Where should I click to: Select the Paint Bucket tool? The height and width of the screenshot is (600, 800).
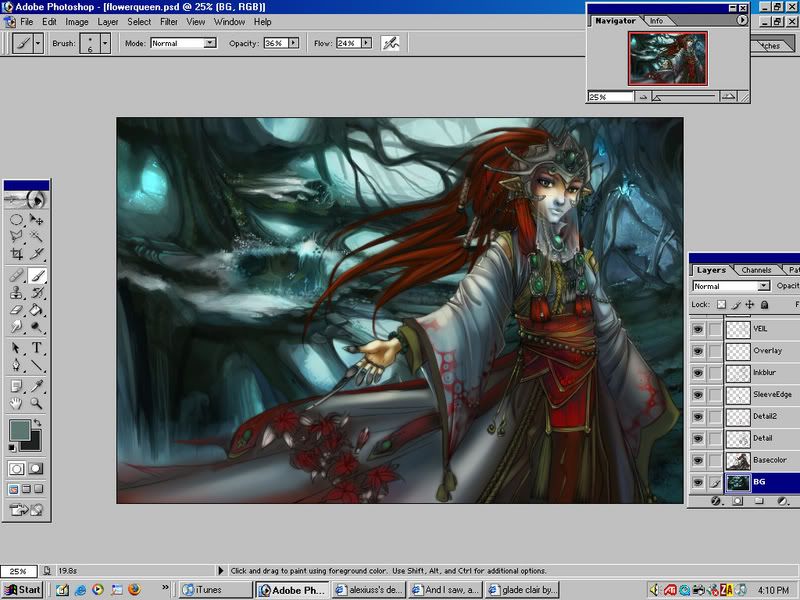coord(36,310)
